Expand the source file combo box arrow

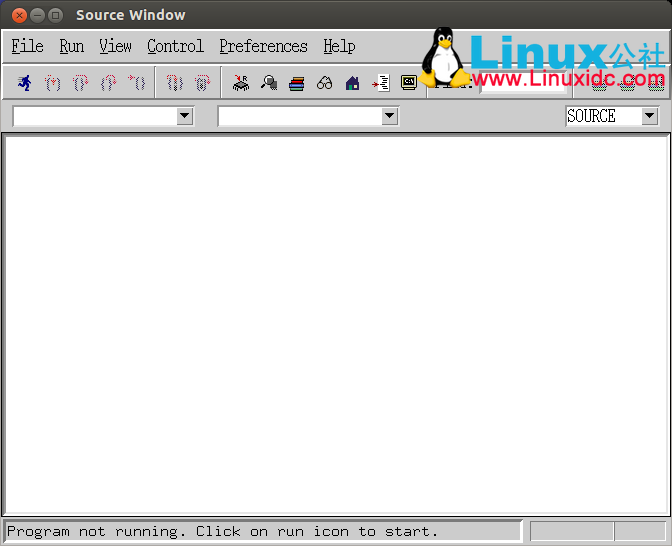pos(185,116)
